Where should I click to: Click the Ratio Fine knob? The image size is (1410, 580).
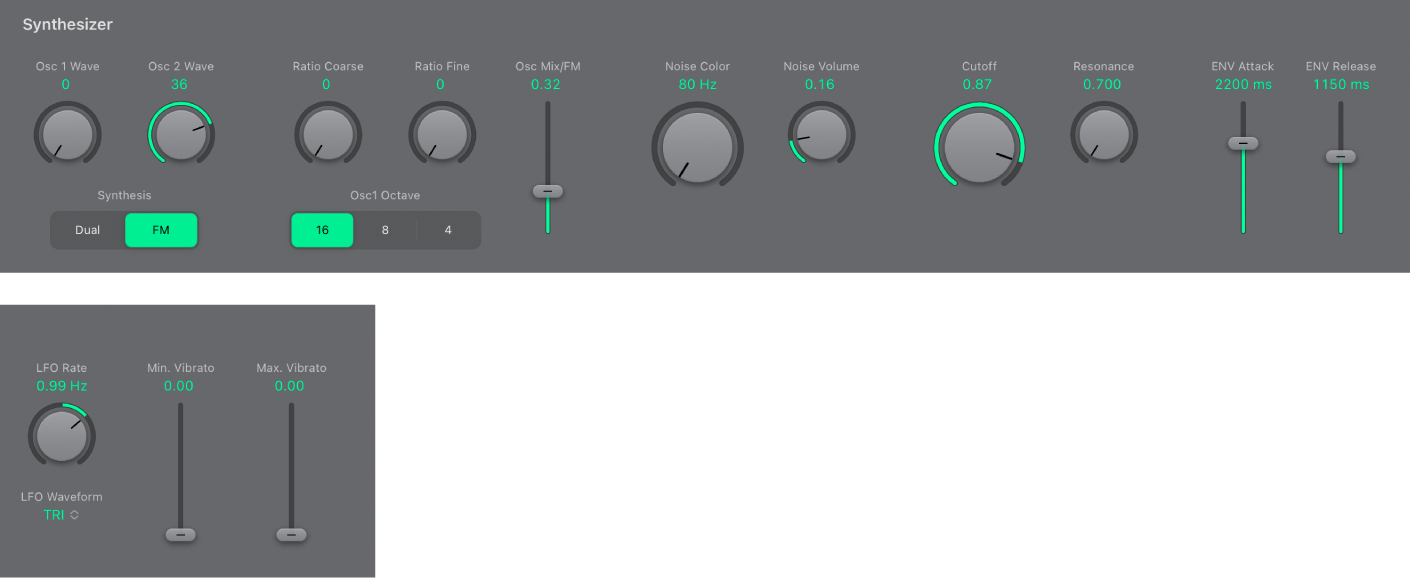click(441, 133)
